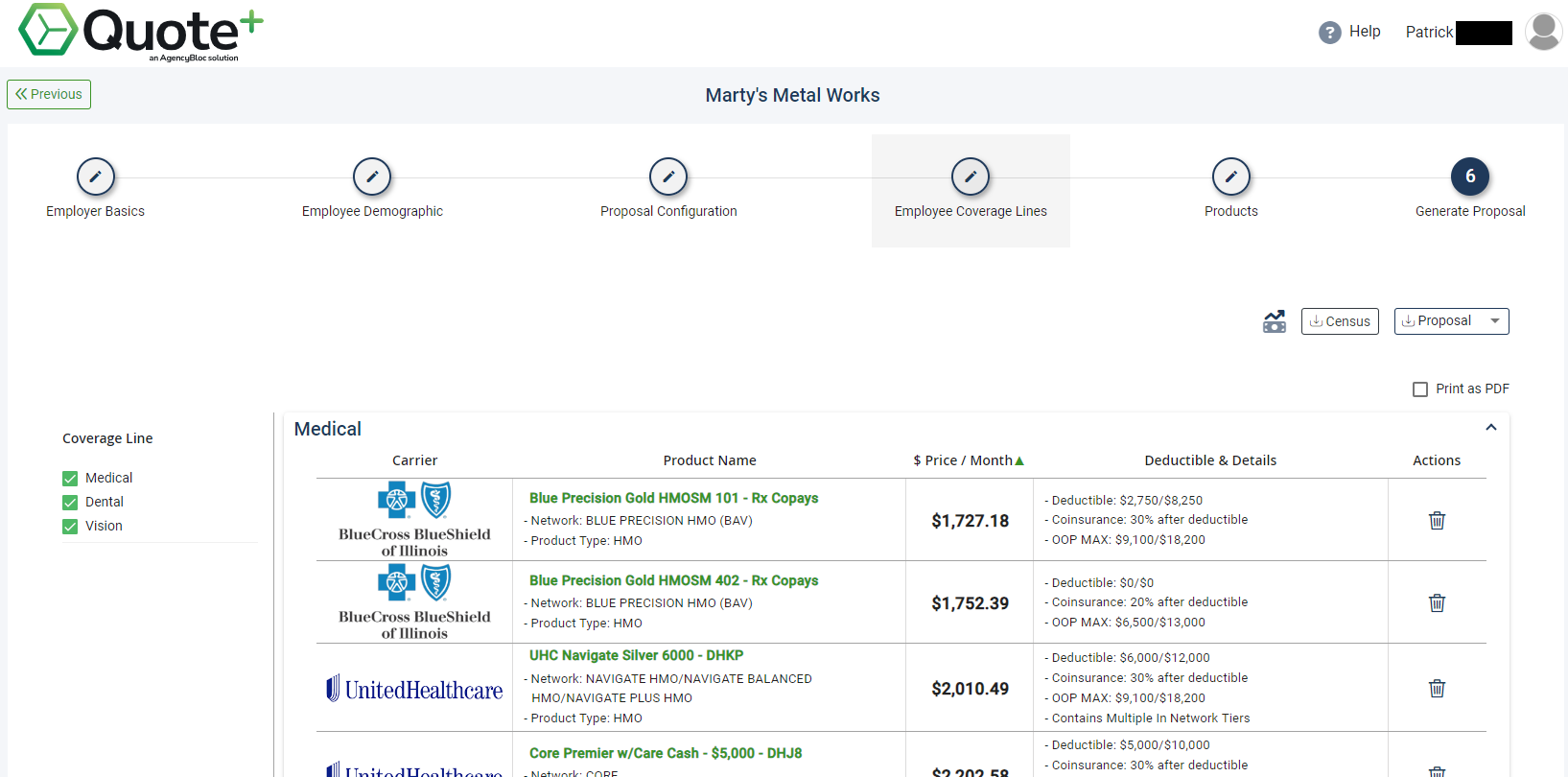Screen dimensions: 1568x777
Task: Click UnitedHealthcare logo in Navigate Silver row
Action: tap(414, 689)
